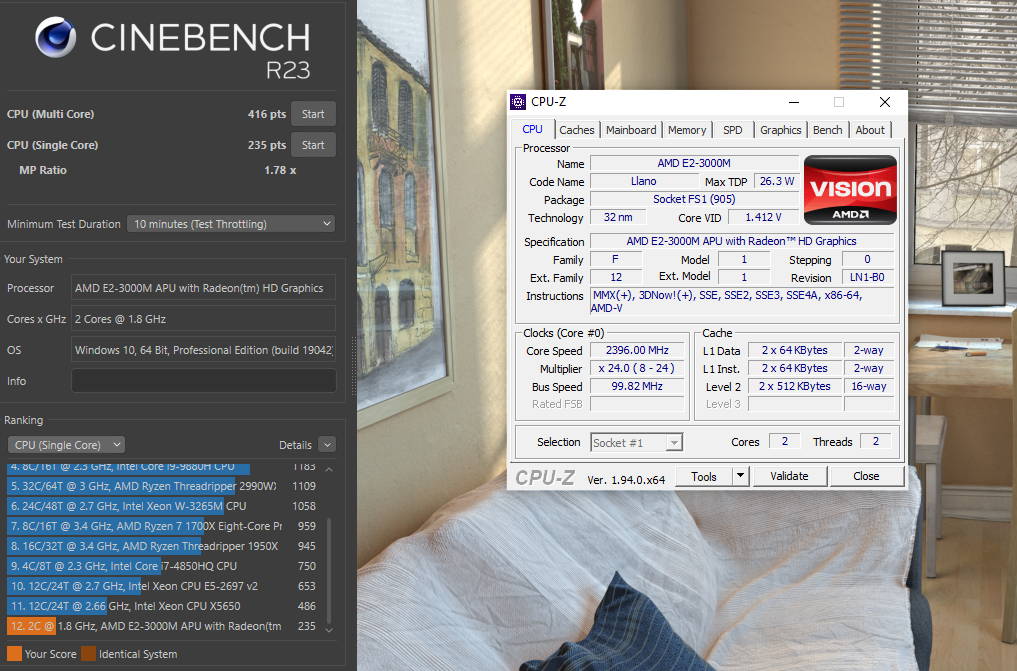Click the Socket FS1 (905) package value

click(x=694, y=199)
